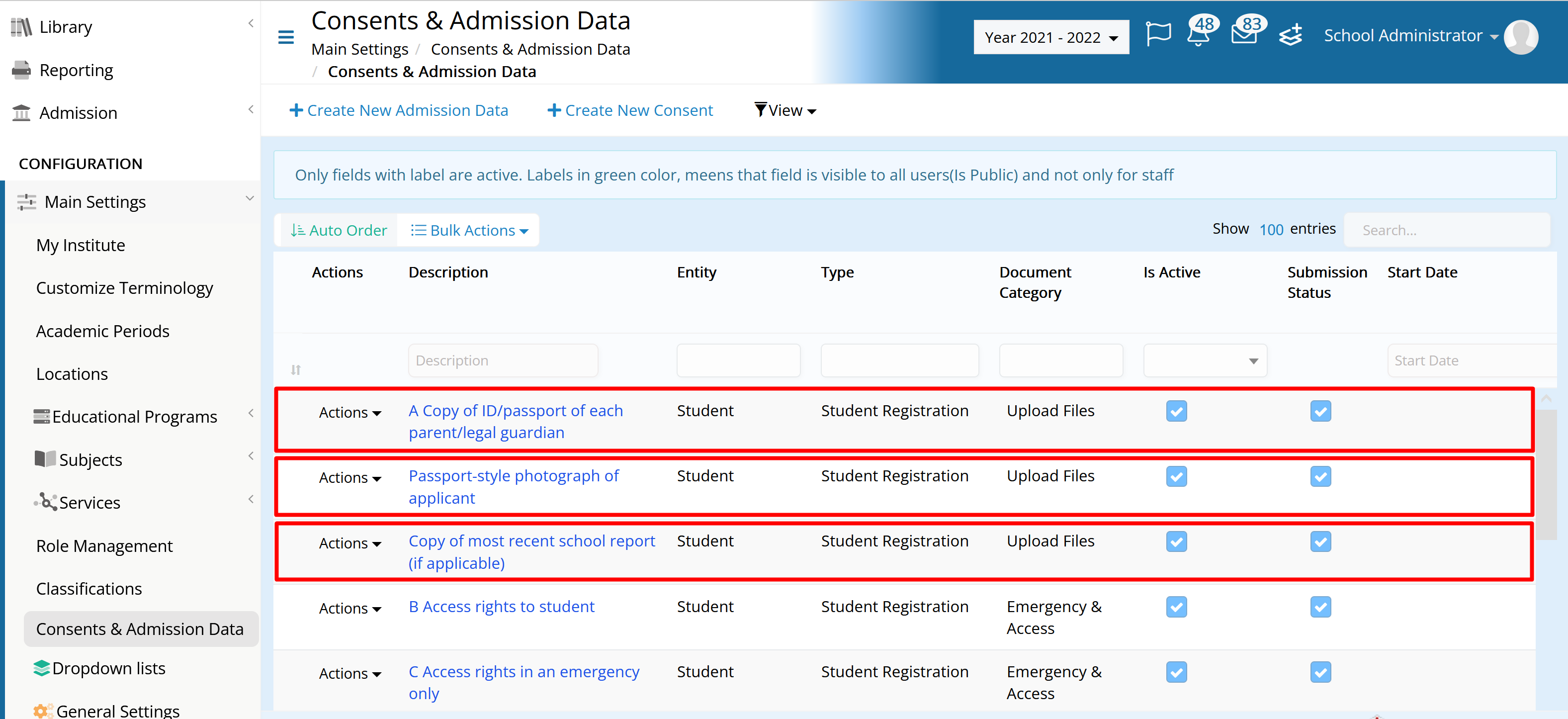Click the Services network icon
This screenshot has height=719, width=1568.
click(x=45, y=502)
